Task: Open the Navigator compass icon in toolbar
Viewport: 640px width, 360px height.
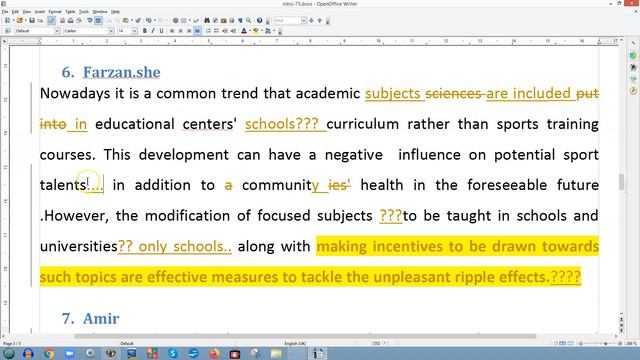Action: 215,20
